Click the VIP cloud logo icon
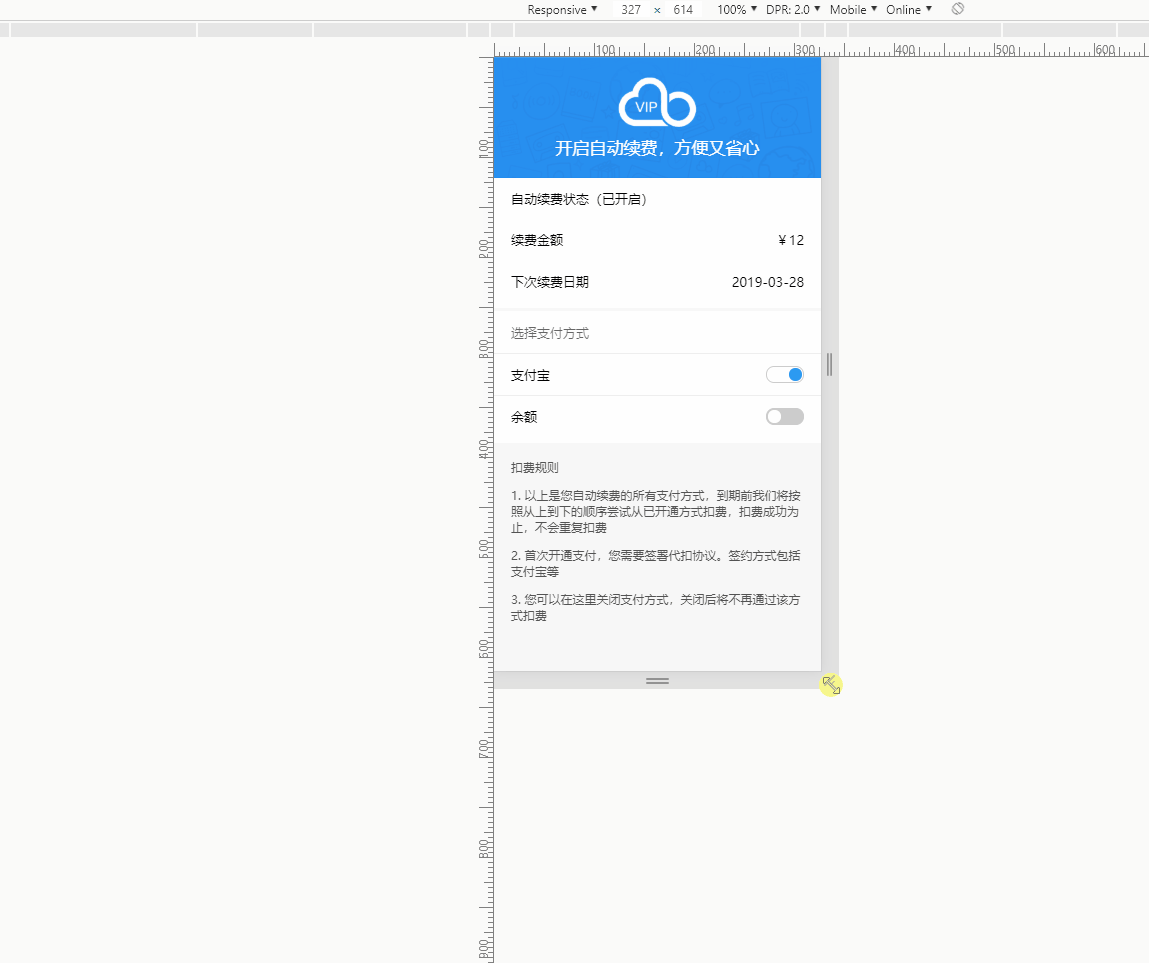The height and width of the screenshot is (963, 1149). coord(657,100)
